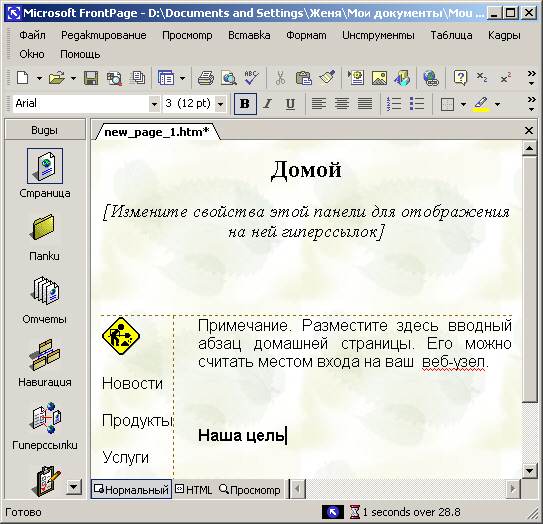Viewport: 543px width, 524px height.
Task: Click the Новости navigation link on the page
Action: [x=132, y=383]
